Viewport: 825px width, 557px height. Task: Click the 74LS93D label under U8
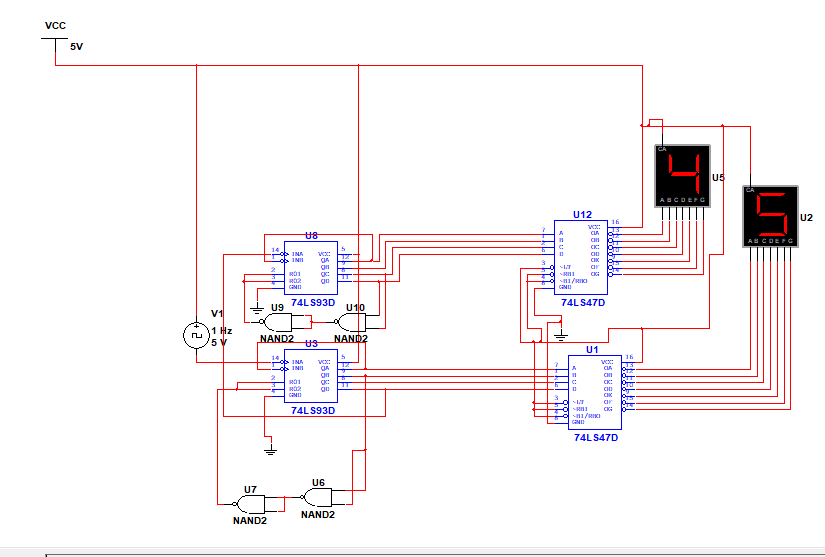click(313, 302)
